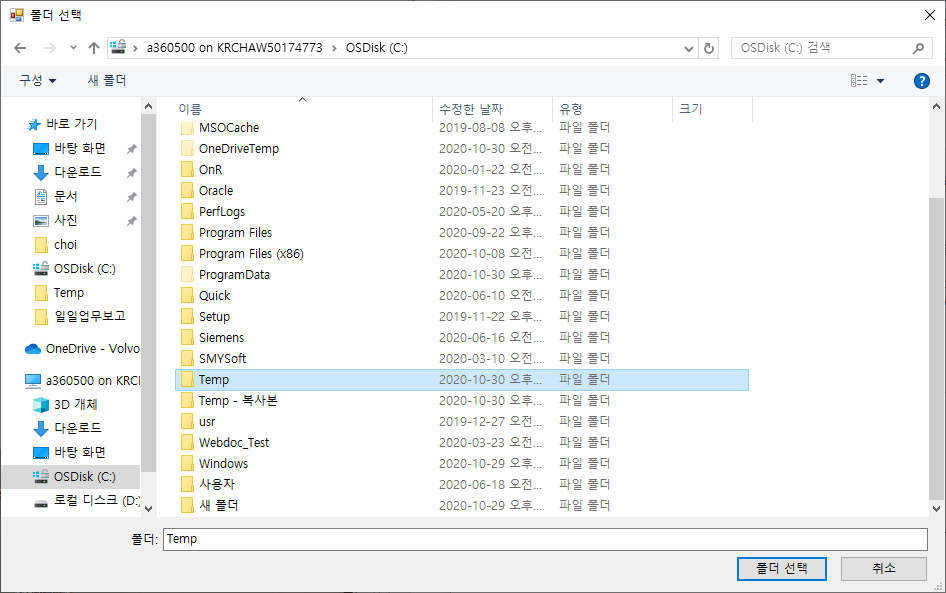Sort by 크기 column header

pos(691,109)
